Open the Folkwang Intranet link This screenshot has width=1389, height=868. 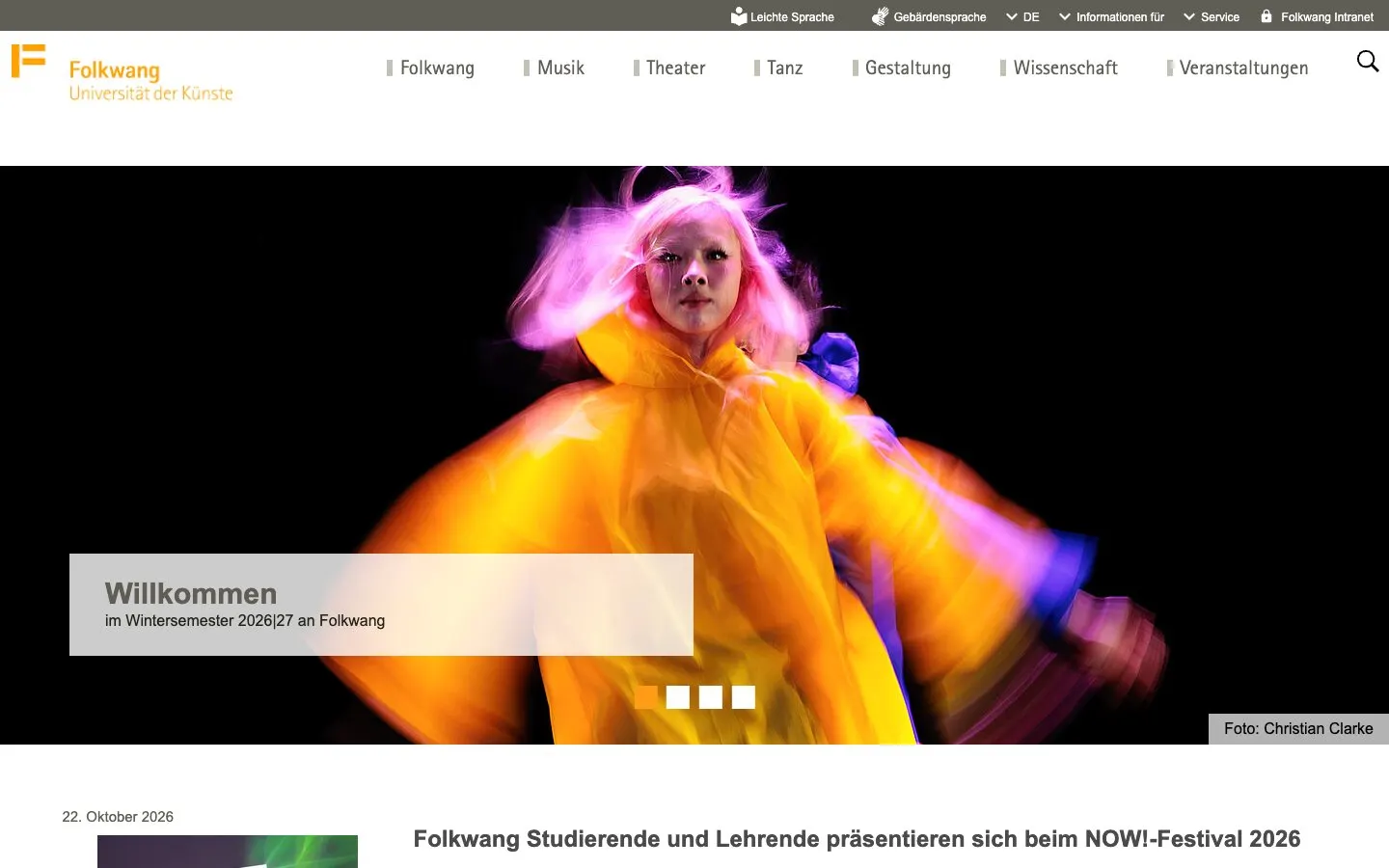[1327, 17]
